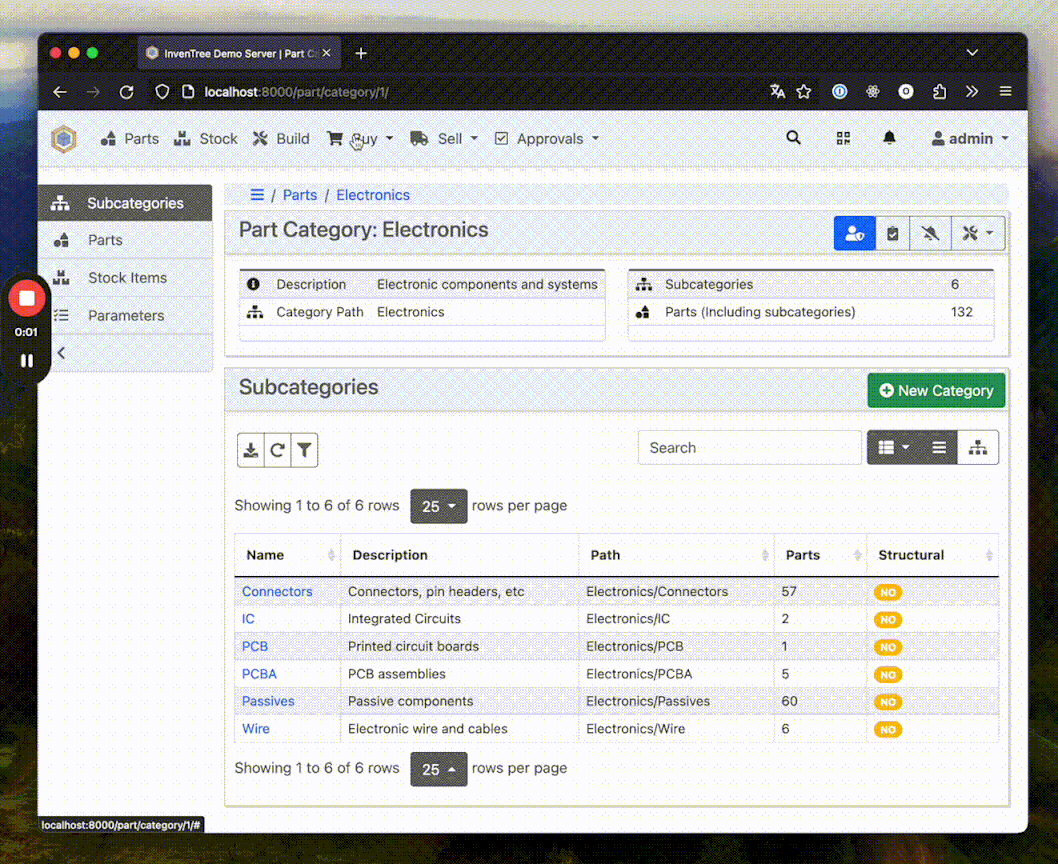
Task: Click the download table data icon
Action: click(251, 450)
